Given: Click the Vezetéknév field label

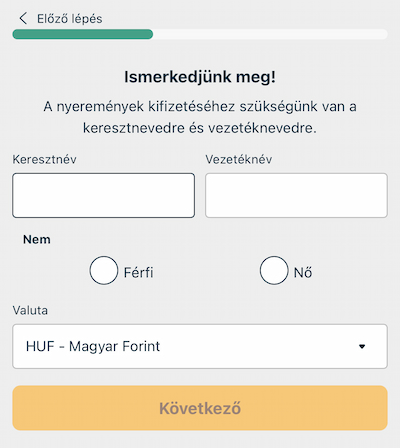Looking at the screenshot, I should pos(239,159).
